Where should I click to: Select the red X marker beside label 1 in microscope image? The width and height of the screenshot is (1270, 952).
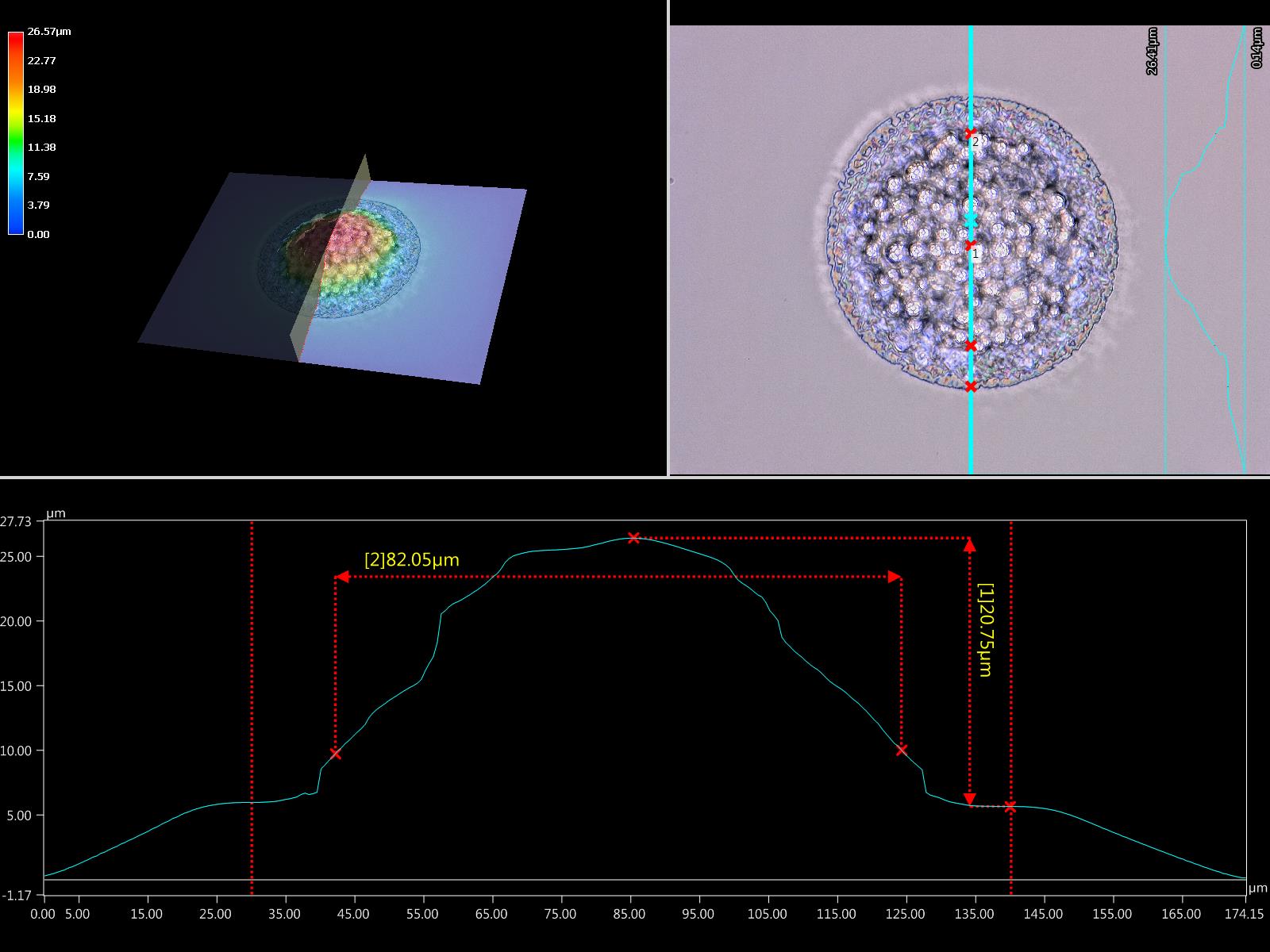pos(970,245)
